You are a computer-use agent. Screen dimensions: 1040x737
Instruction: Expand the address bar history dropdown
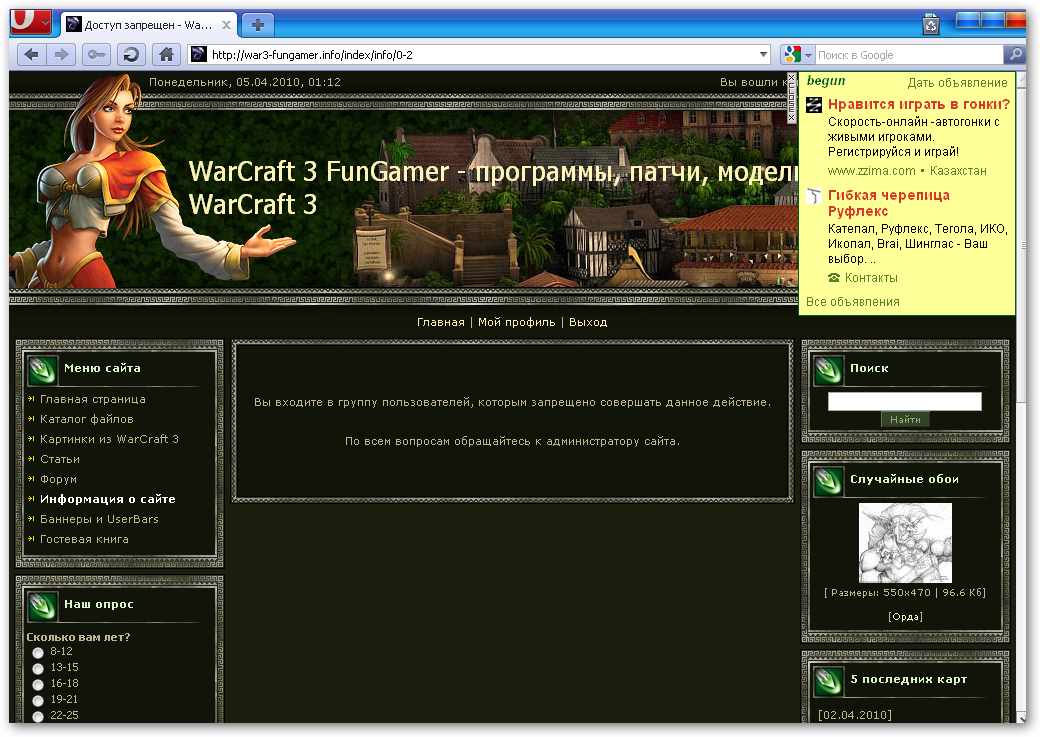click(x=764, y=55)
